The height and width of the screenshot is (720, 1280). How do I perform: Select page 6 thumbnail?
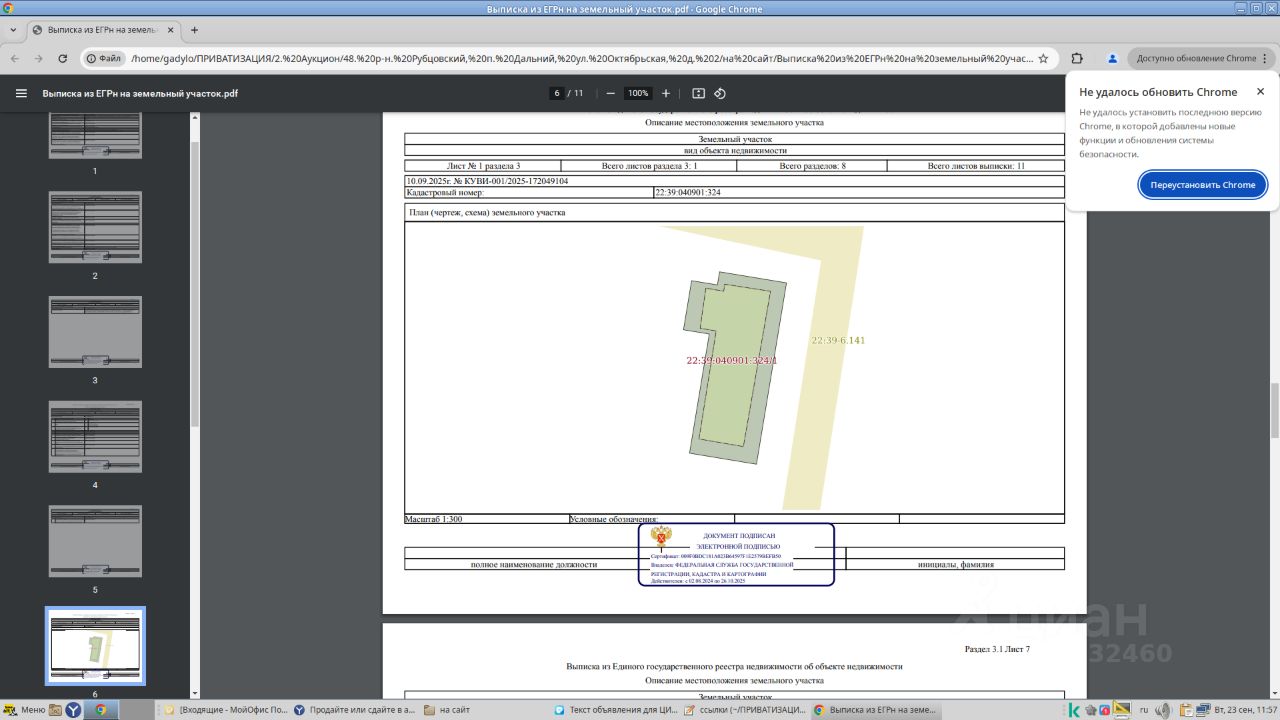(95, 646)
